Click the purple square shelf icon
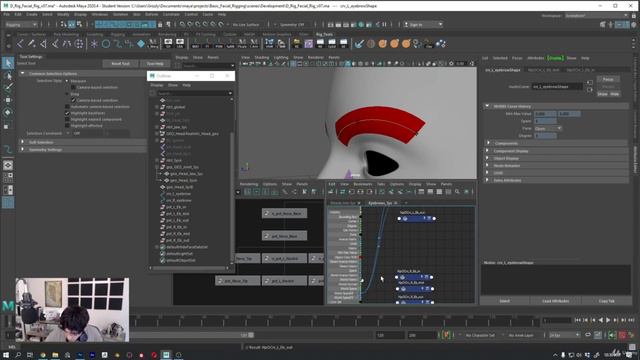Viewport: 640px width, 360px height. point(309,44)
